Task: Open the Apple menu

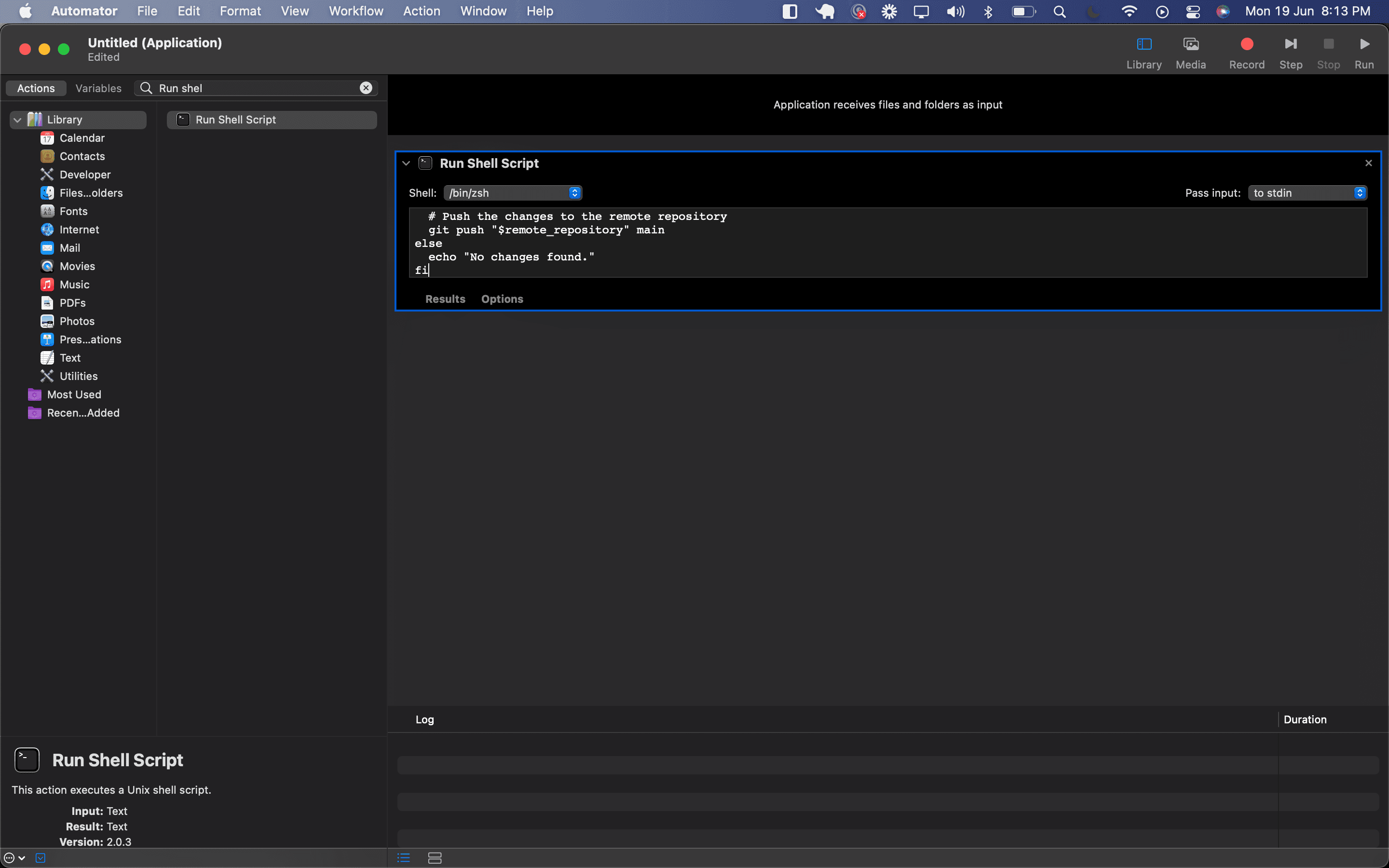Action: 25,11
